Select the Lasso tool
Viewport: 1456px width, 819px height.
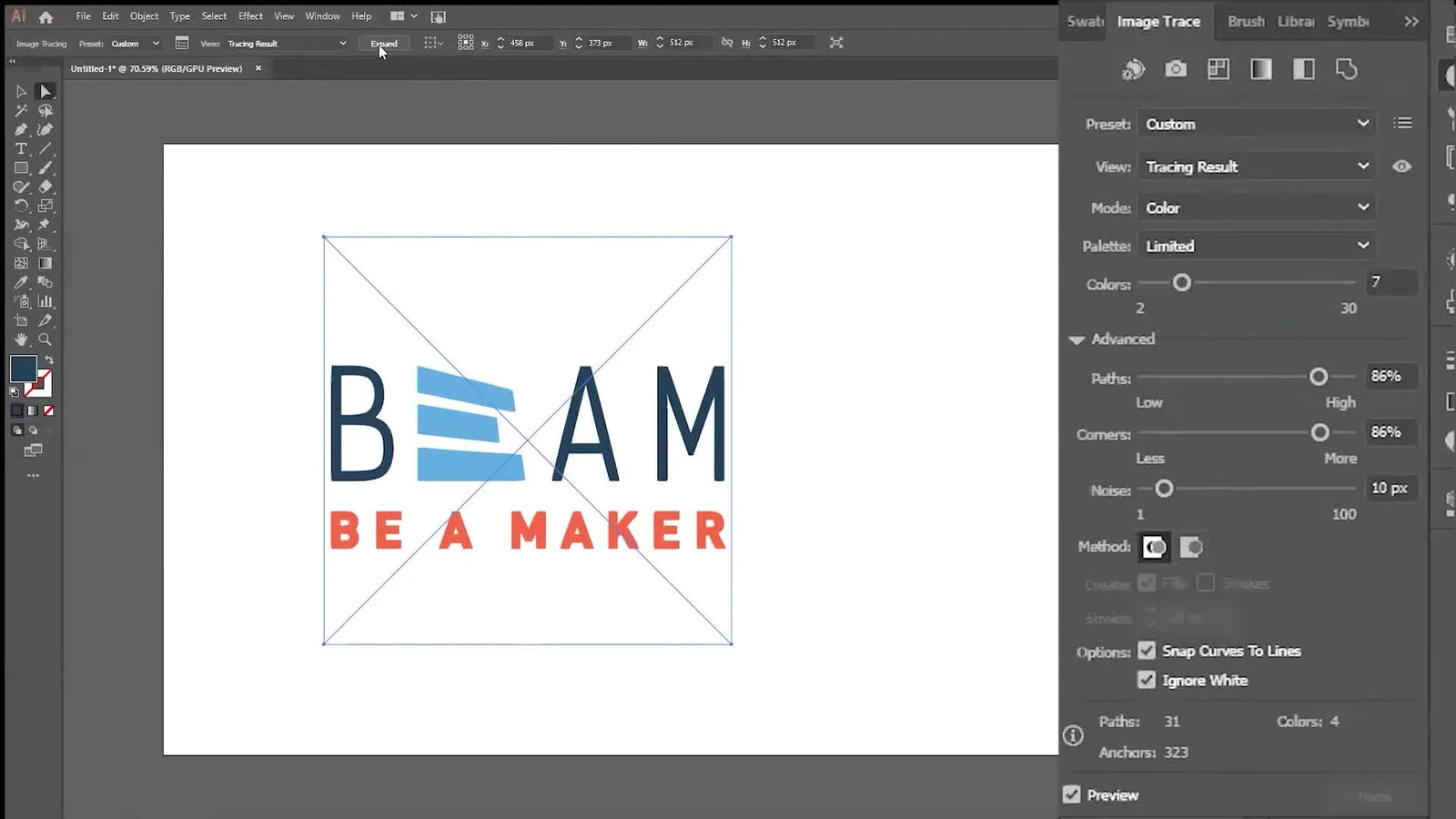click(x=45, y=110)
